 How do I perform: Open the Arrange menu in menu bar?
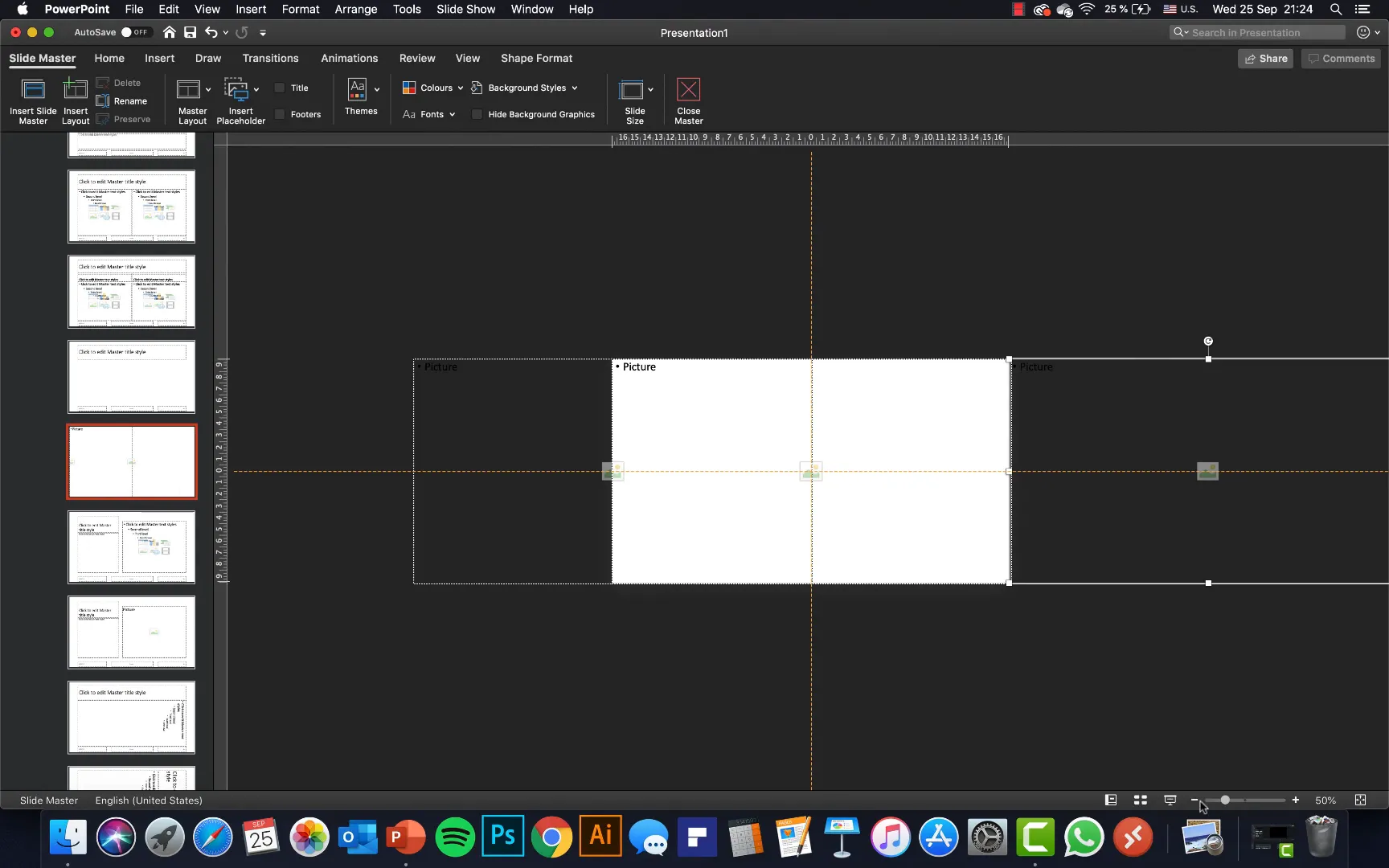(356, 9)
